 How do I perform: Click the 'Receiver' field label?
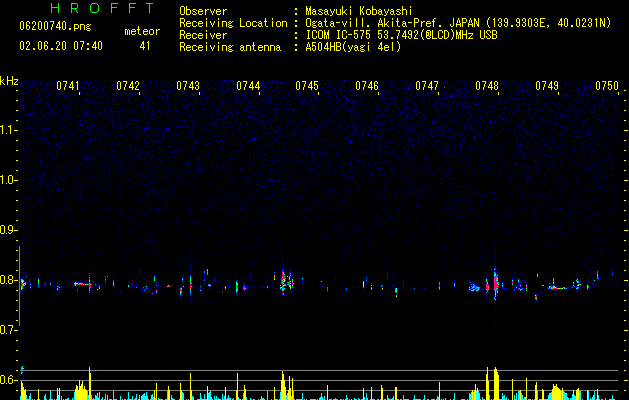point(203,35)
